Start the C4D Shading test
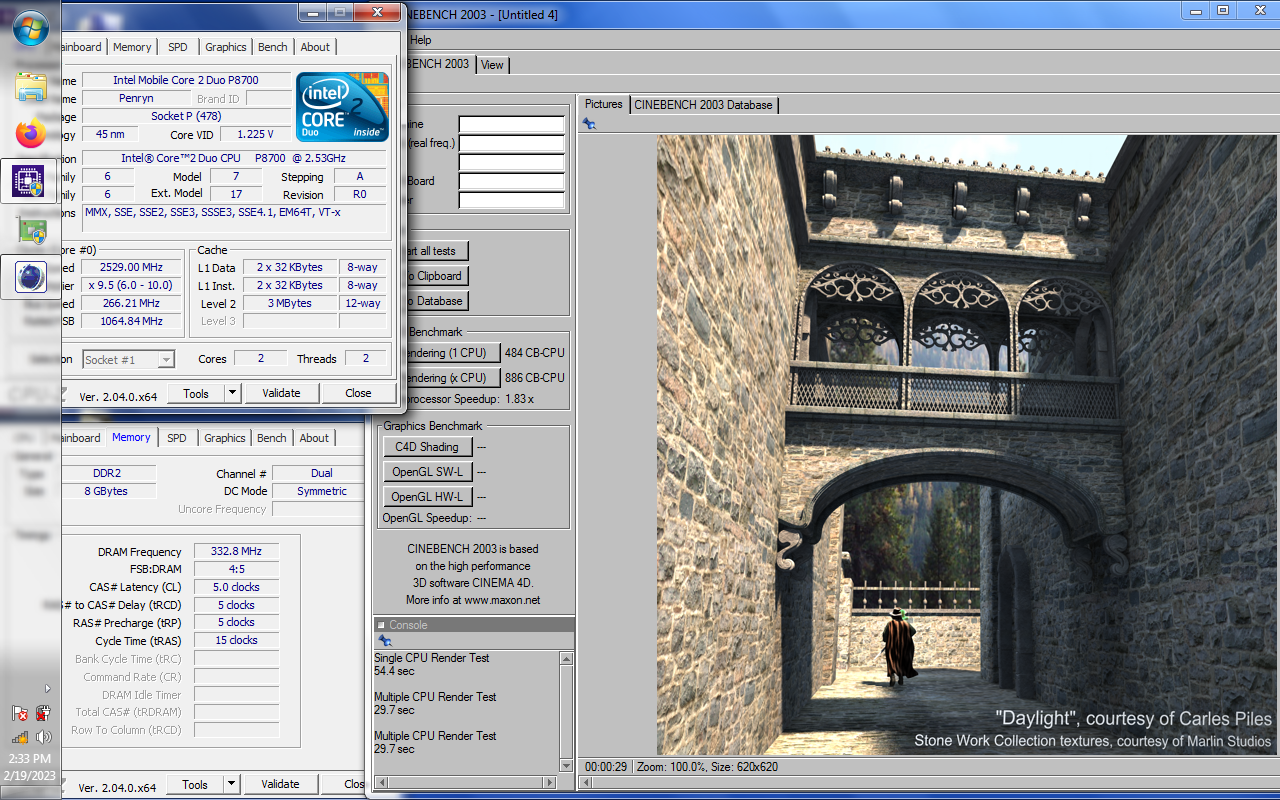 click(x=427, y=447)
